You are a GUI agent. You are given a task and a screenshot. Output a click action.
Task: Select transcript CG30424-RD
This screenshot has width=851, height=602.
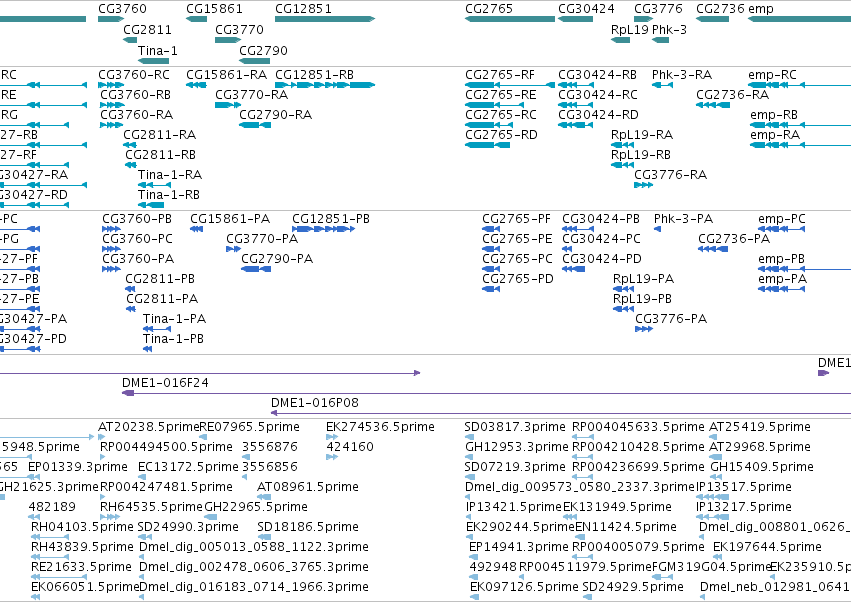598,115
